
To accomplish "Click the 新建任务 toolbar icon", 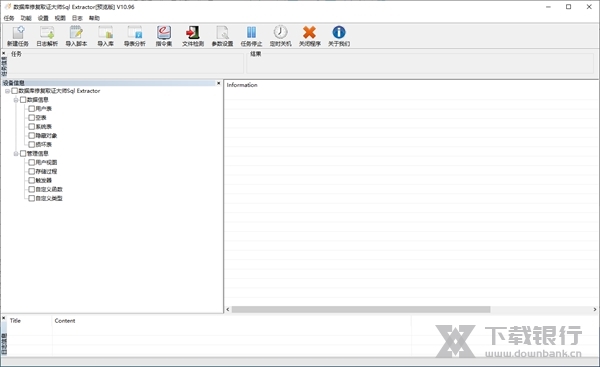I will pyautogui.click(x=18, y=36).
